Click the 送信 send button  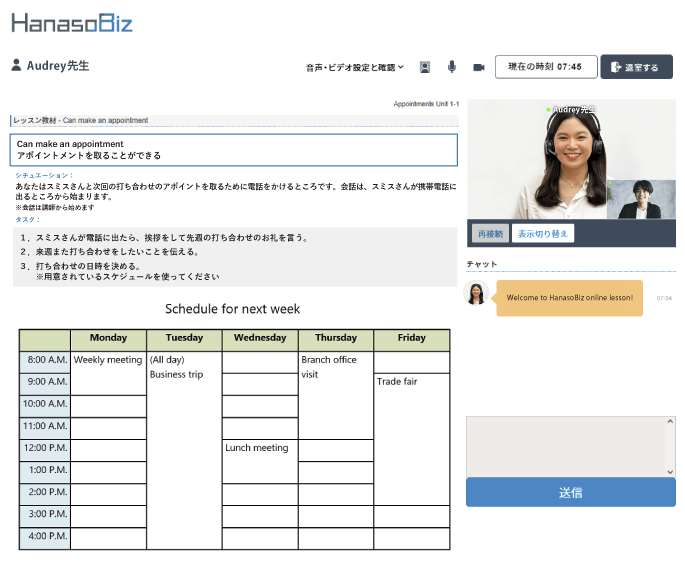click(571, 492)
